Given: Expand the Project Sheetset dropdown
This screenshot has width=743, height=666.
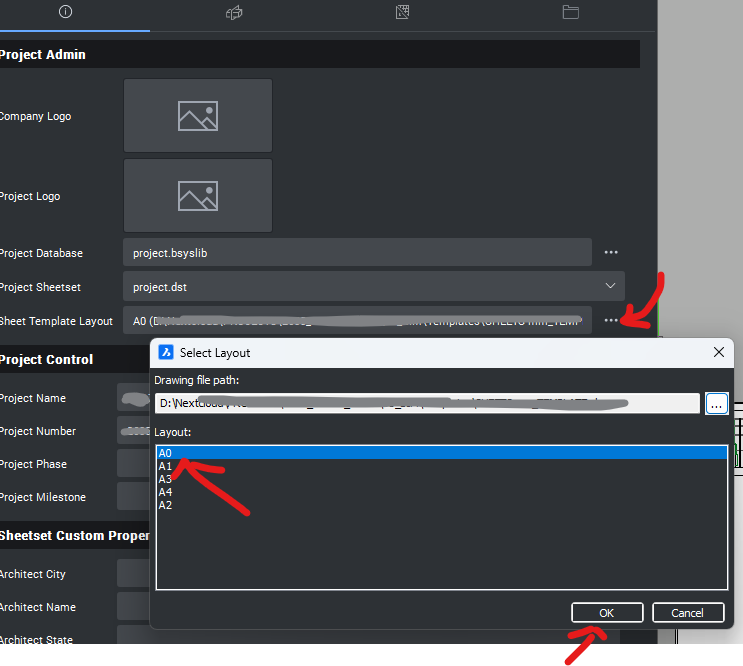Looking at the screenshot, I should coord(610,286).
